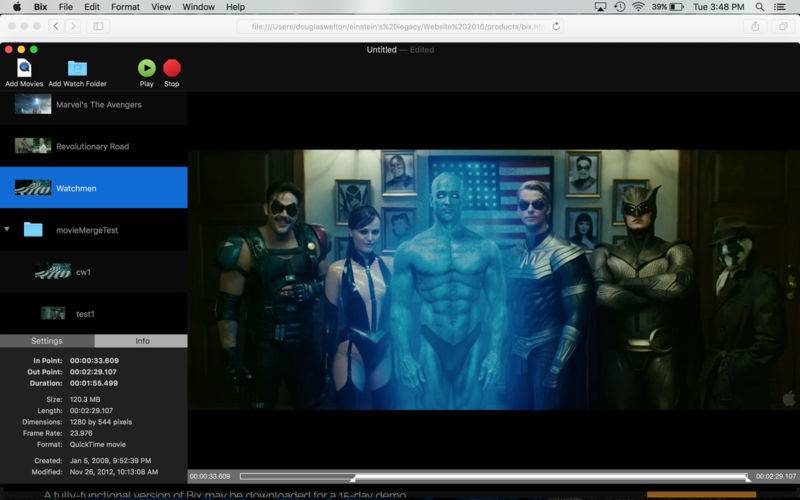
Task: Toggle the Safari sidebar button
Action: (98, 26)
